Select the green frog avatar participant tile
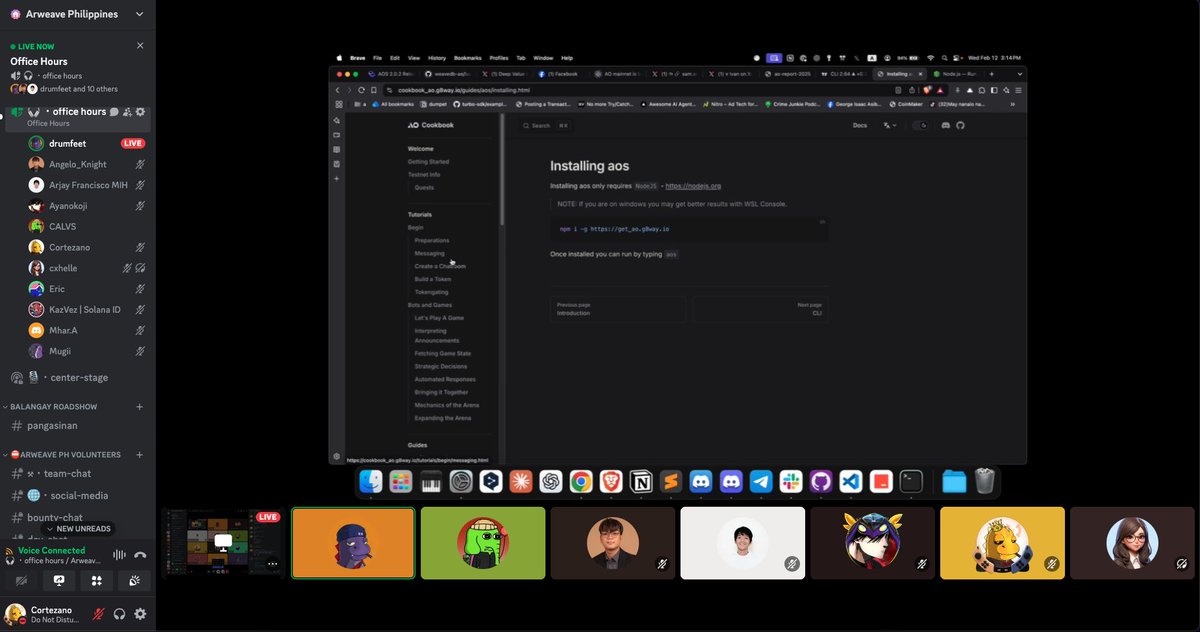The width and height of the screenshot is (1200, 632). coord(483,543)
